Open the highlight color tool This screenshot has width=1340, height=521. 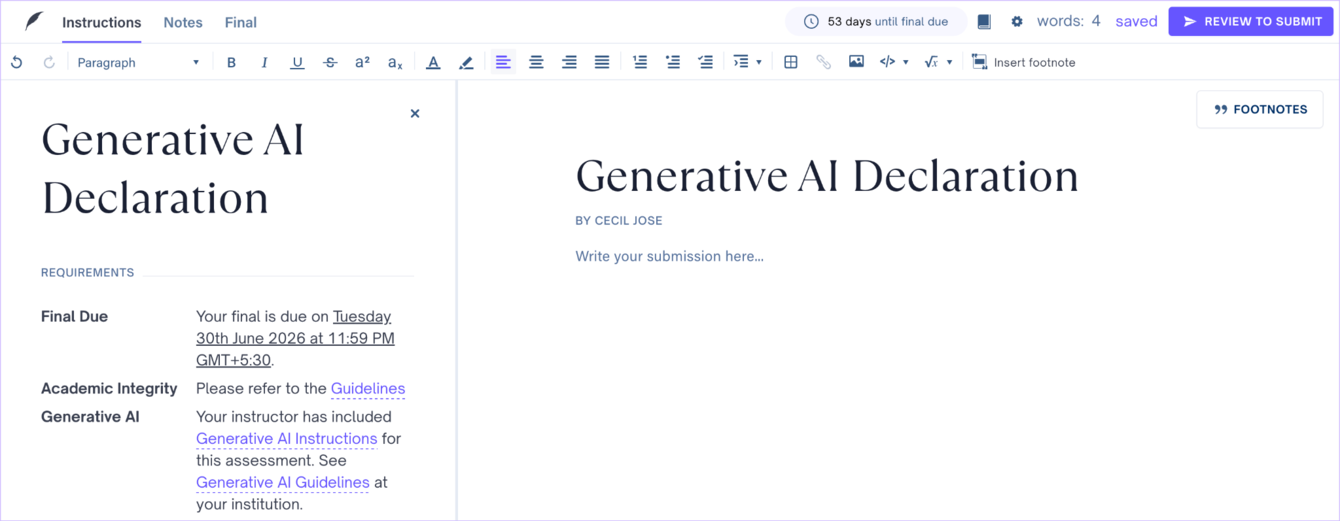[466, 62]
